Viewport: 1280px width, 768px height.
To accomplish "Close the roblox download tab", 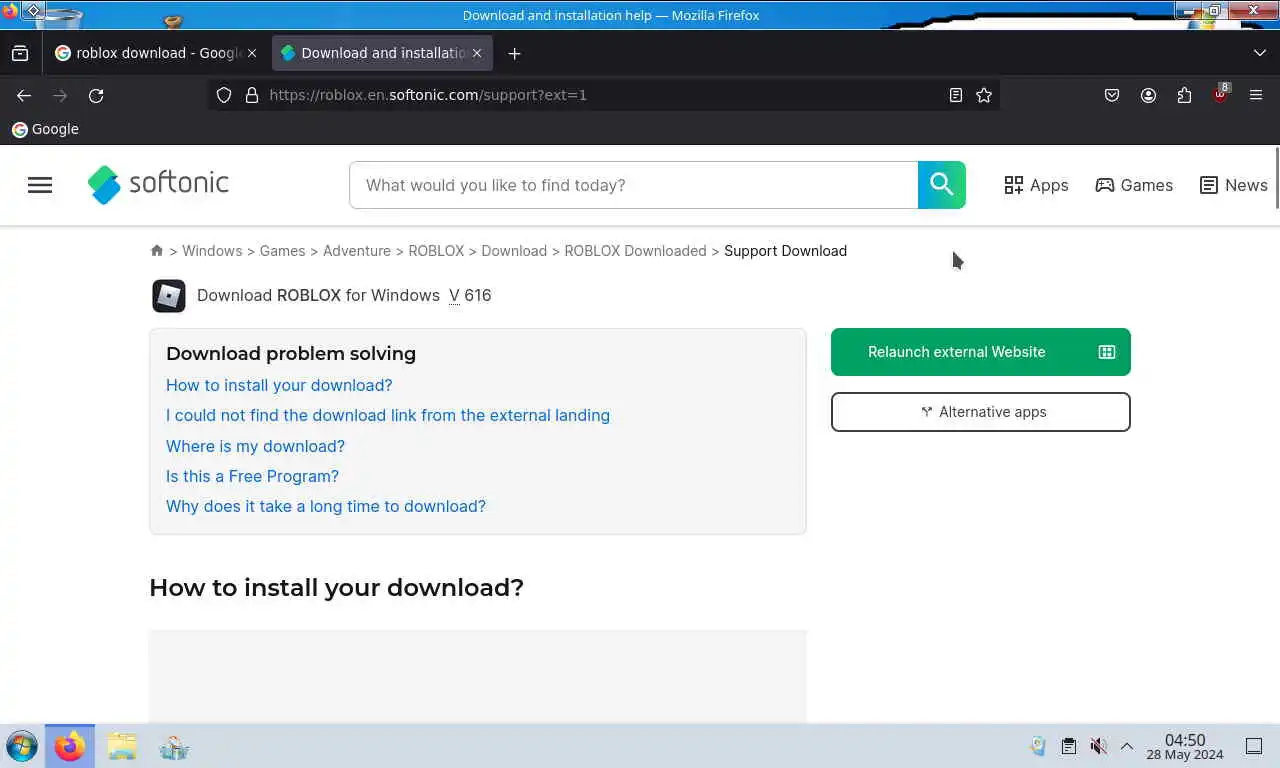I will 252,53.
